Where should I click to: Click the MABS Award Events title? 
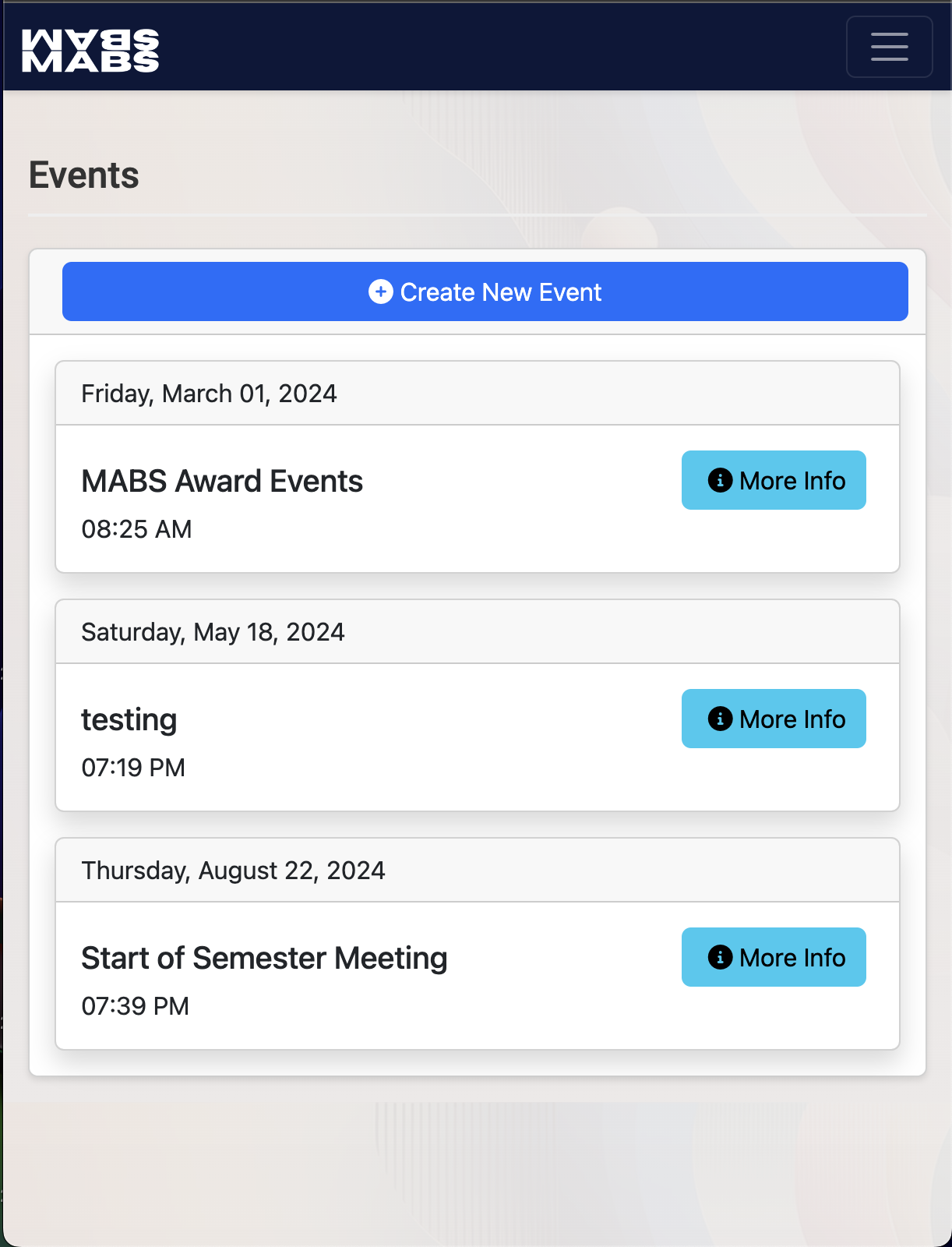click(x=222, y=482)
